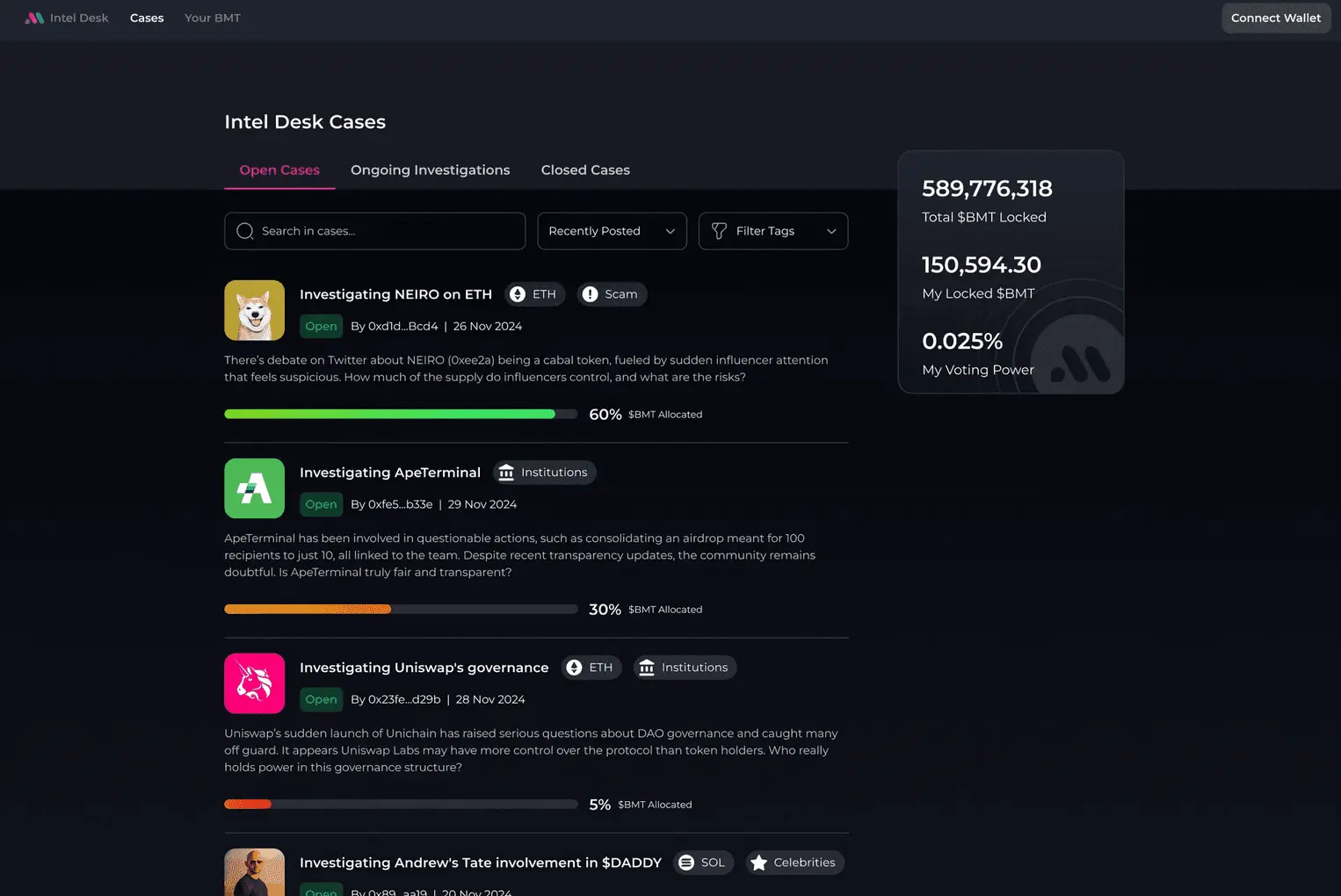1341x896 pixels.
Task: Open the Investigating NEIRO on ETH case
Action: [x=395, y=294]
